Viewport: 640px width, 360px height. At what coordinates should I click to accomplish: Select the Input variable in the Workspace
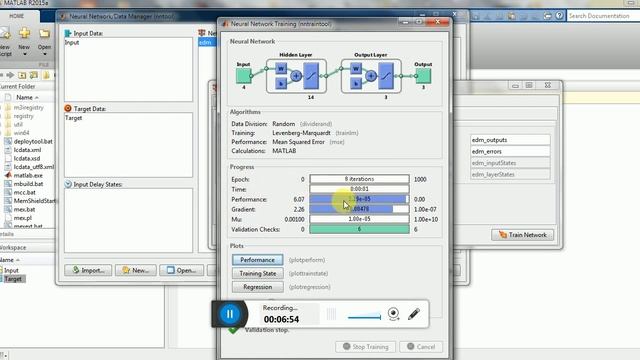tap(11, 271)
